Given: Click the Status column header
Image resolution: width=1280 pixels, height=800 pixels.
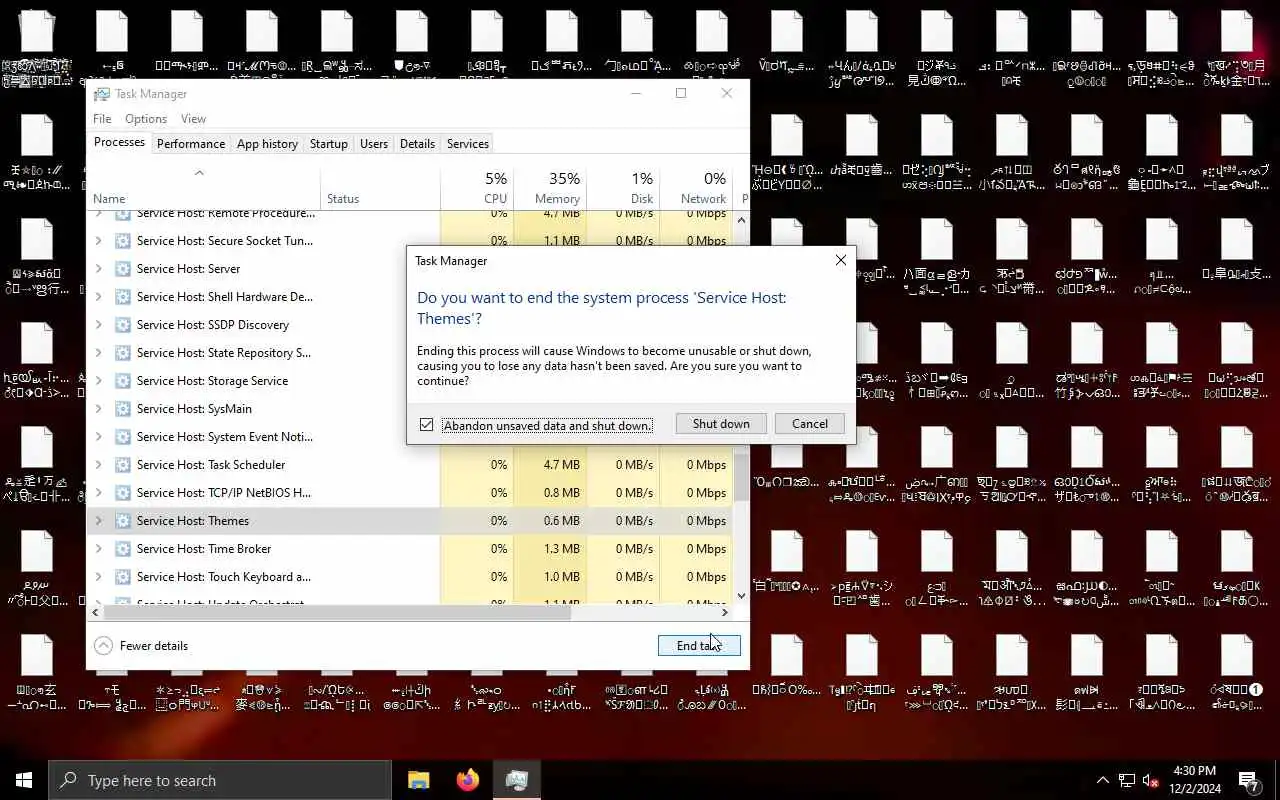Looking at the screenshot, I should [380, 187].
